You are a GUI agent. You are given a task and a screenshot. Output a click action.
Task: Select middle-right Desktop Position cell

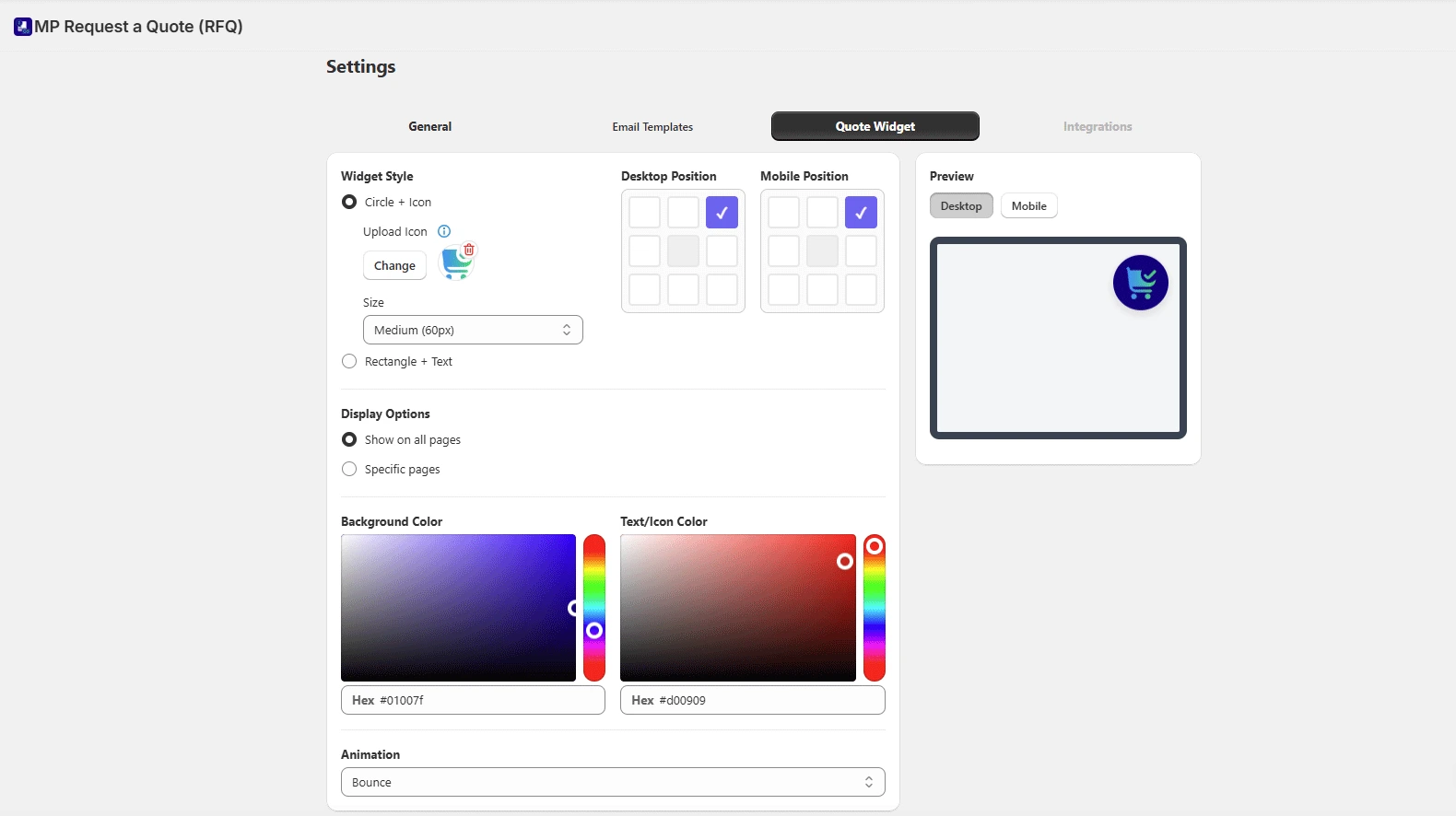coord(722,251)
